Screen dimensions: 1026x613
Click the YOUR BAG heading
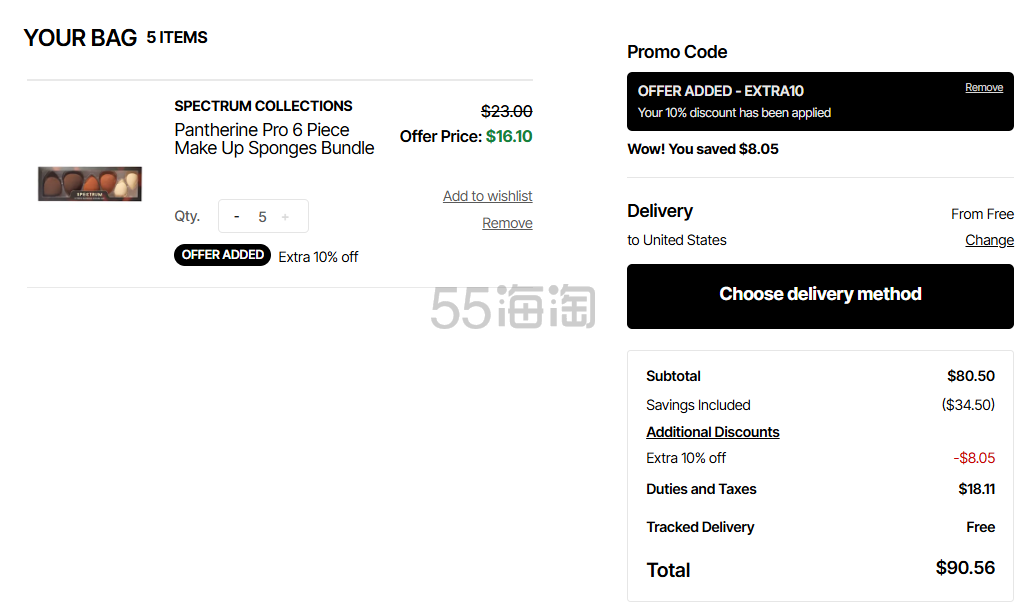80,38
